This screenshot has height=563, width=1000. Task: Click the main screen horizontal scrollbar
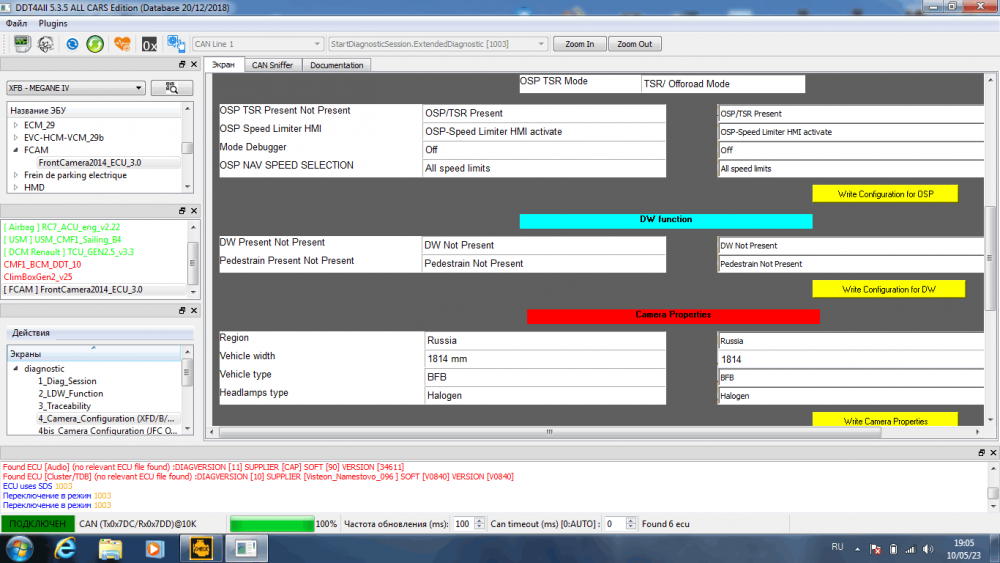(550, 432)
